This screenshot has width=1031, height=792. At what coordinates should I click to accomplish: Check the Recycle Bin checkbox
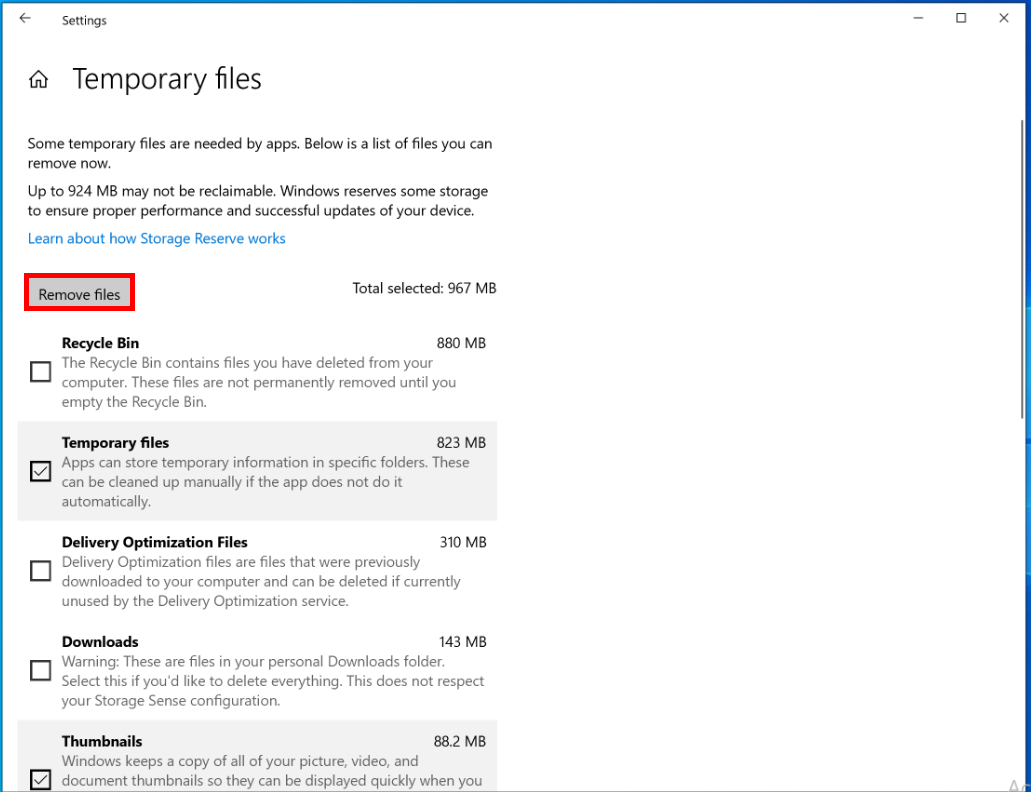click(x=40, y=372)
